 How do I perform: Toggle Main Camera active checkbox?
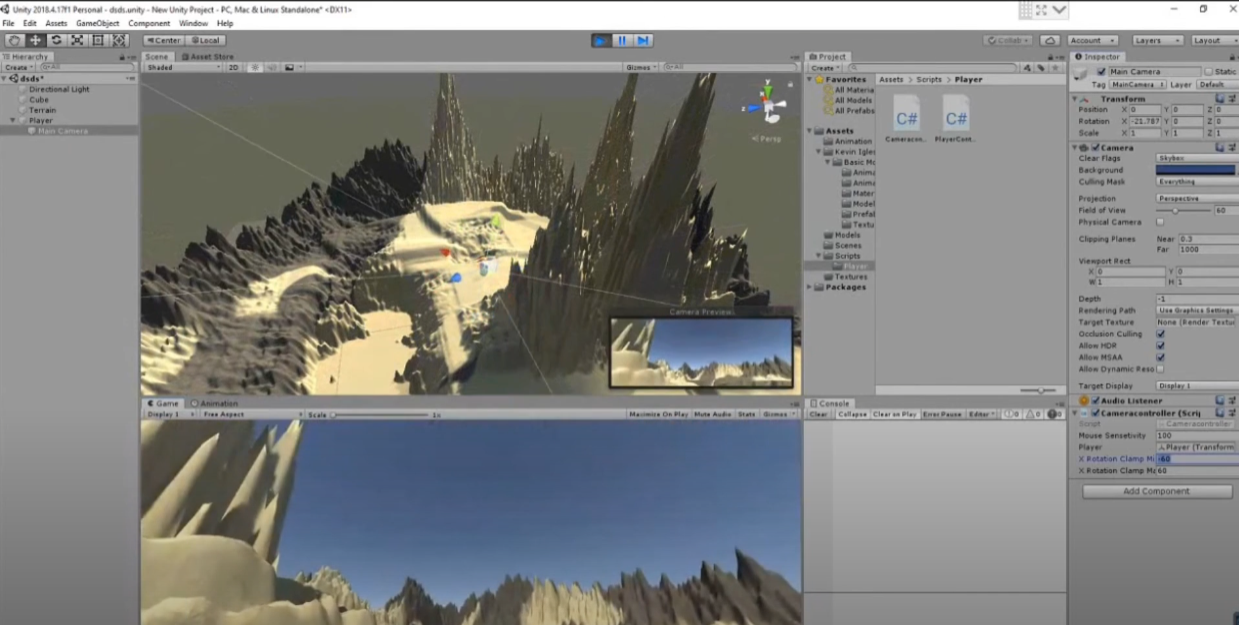click(1102, 72)
